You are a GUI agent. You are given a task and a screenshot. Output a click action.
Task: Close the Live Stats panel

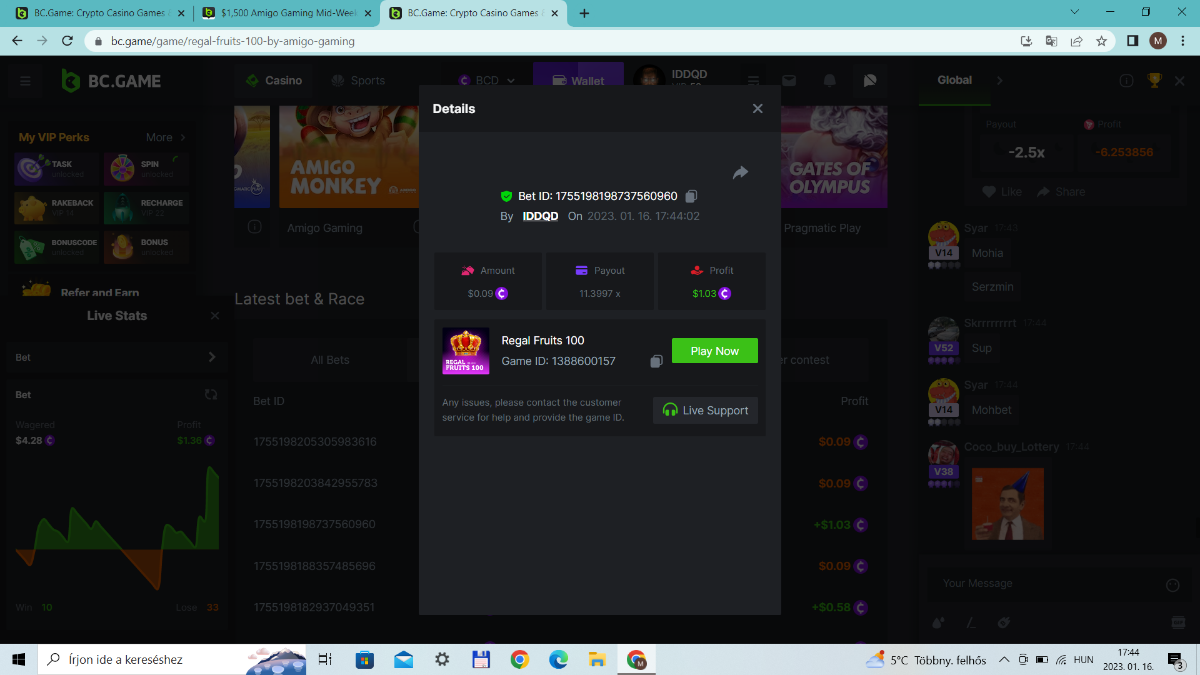click(x=215, y=316)
